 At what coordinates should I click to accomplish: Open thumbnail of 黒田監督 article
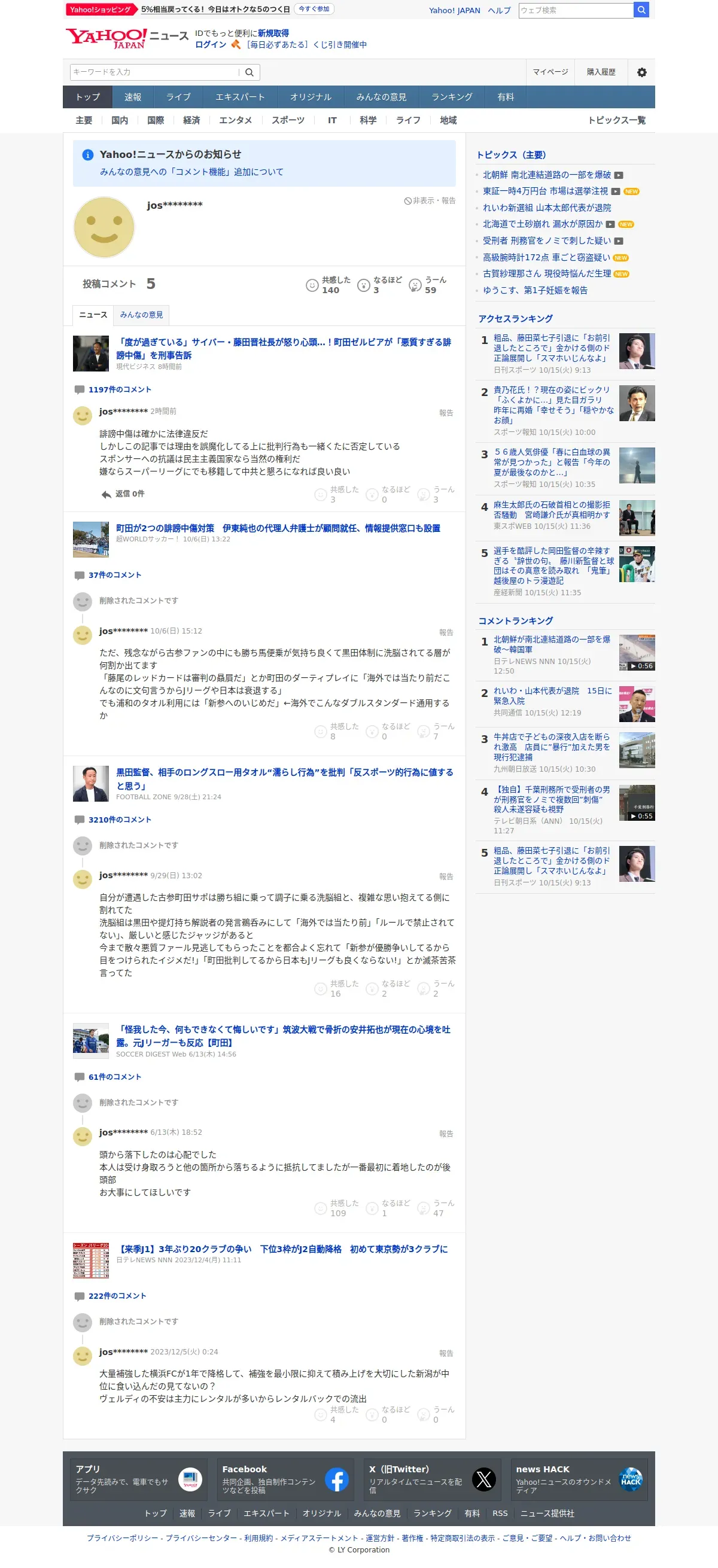point(91,784)
